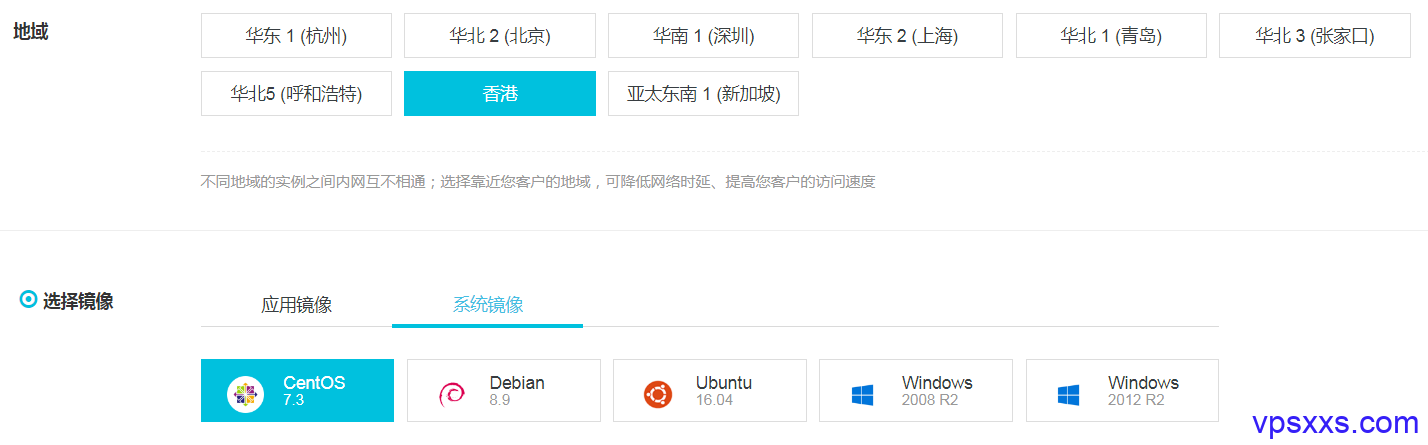Image resolution: width=1428 pixels, height=445 pixels.
Task: Switch to the 系统镜像 tab
Action: (487, 305)
